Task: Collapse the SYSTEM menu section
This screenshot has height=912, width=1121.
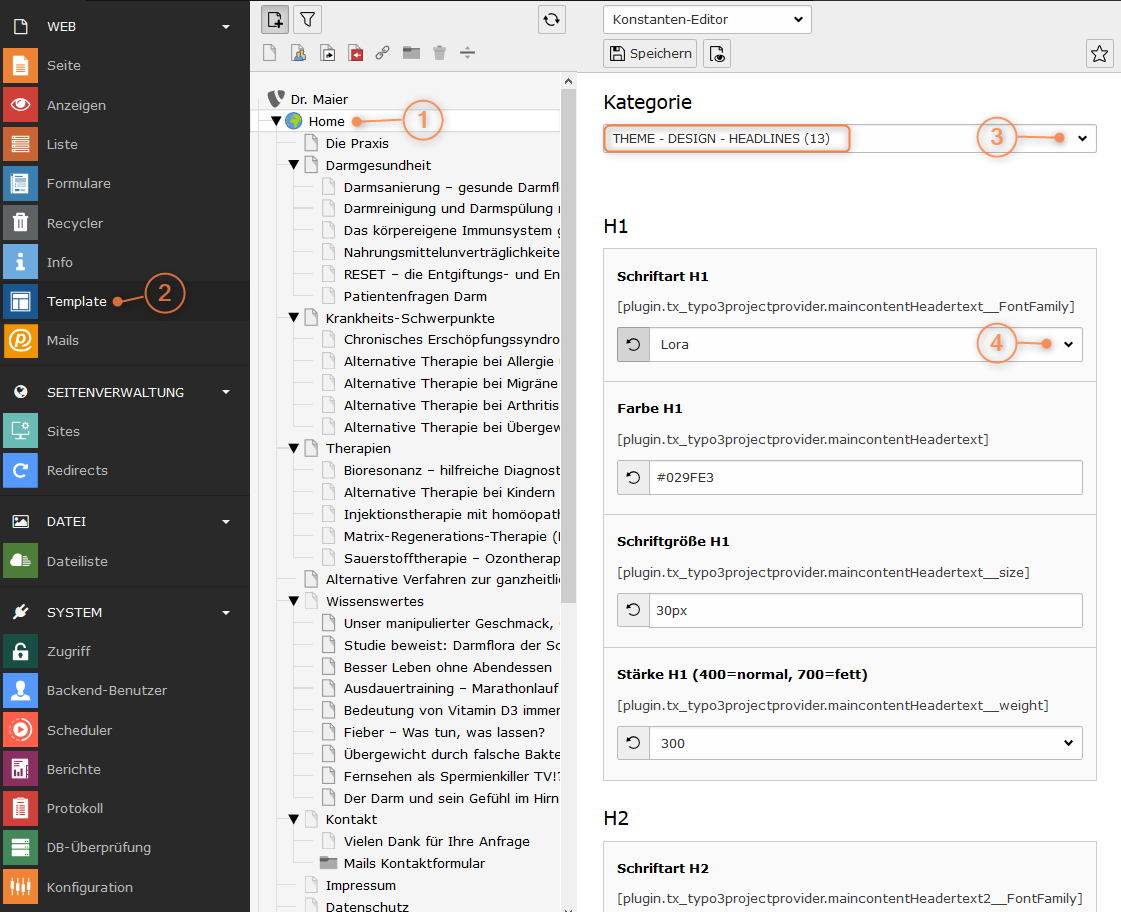Action: tap(226, 612)
